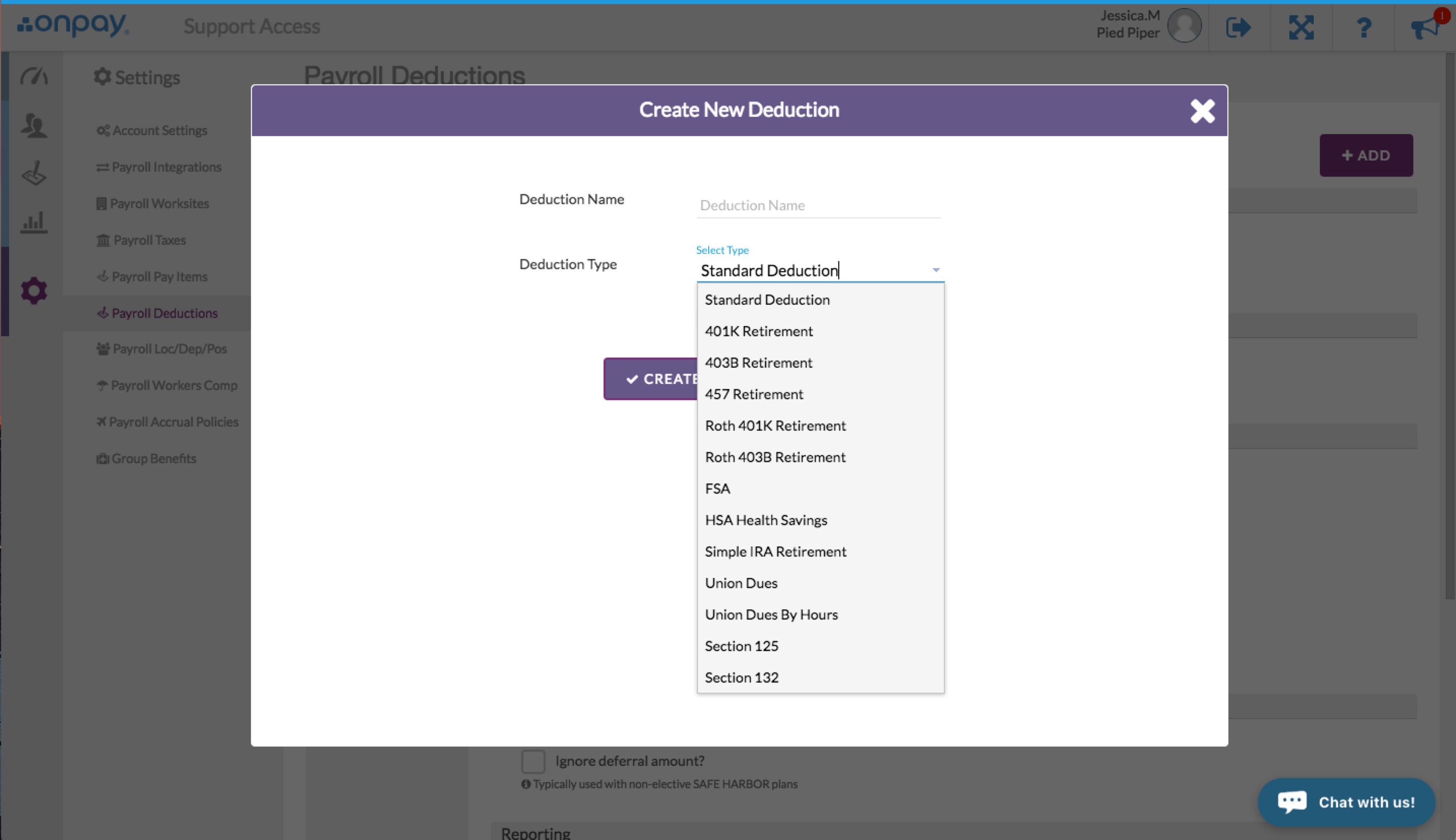The height and width of the screenshot is (840, 1456).
Task: Click the Chat with us speech bubble
Action: click(1292, 802)
